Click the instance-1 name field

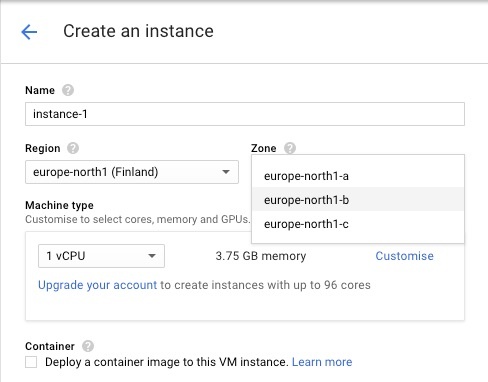[245, 114]
